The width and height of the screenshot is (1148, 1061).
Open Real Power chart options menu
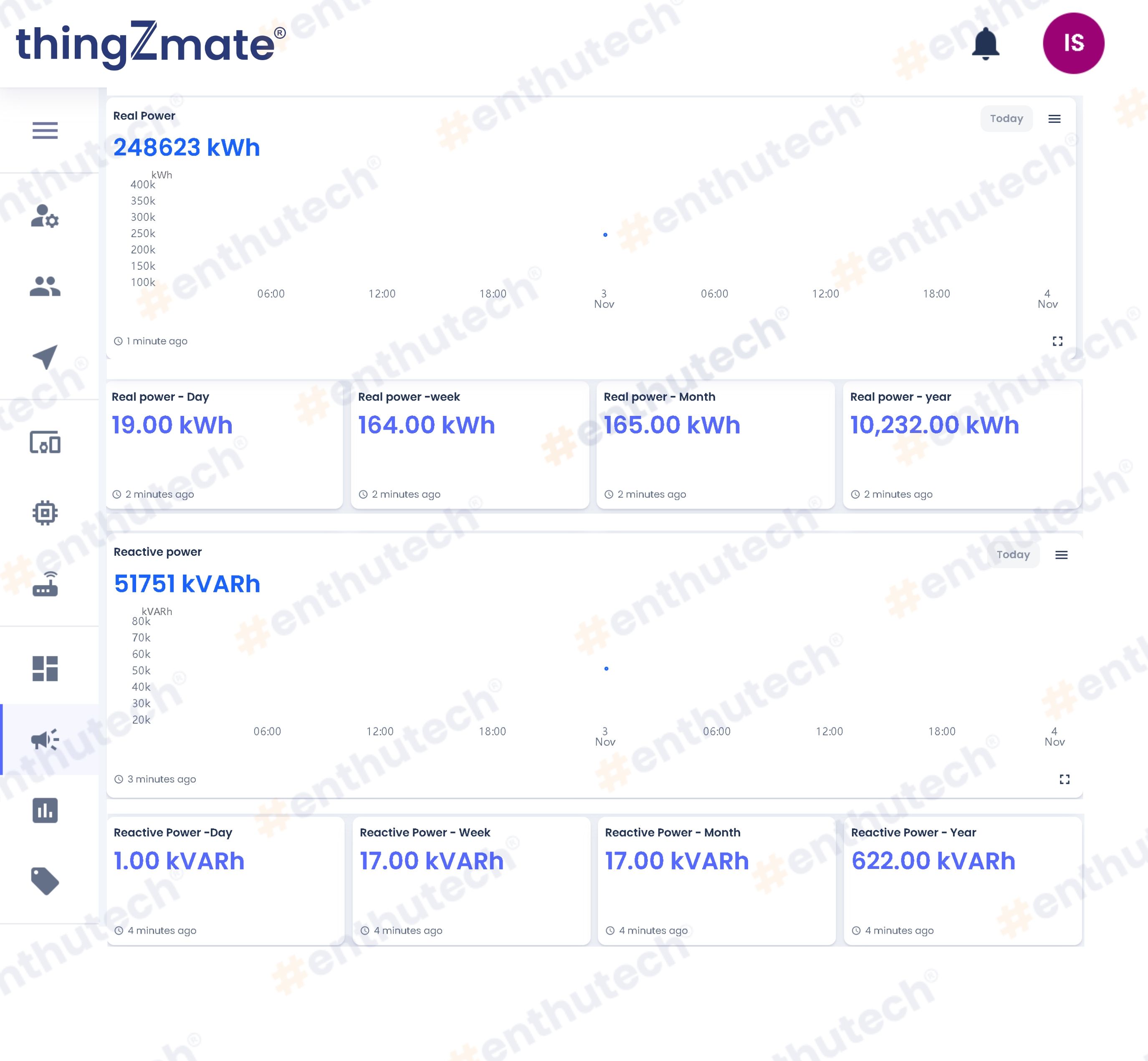pos(1054,119)
